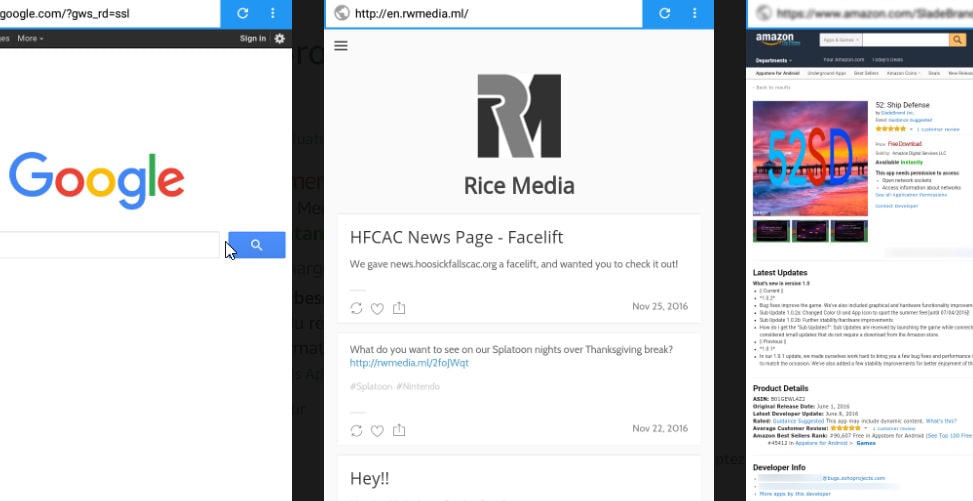Open Today's Deals in Amazon header

[887, 60]
